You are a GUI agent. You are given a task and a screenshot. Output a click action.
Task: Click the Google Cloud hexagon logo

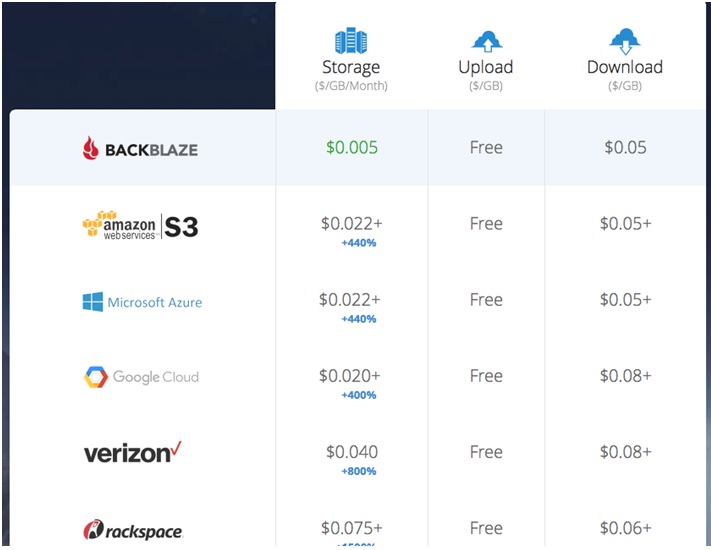pos(96,377)
